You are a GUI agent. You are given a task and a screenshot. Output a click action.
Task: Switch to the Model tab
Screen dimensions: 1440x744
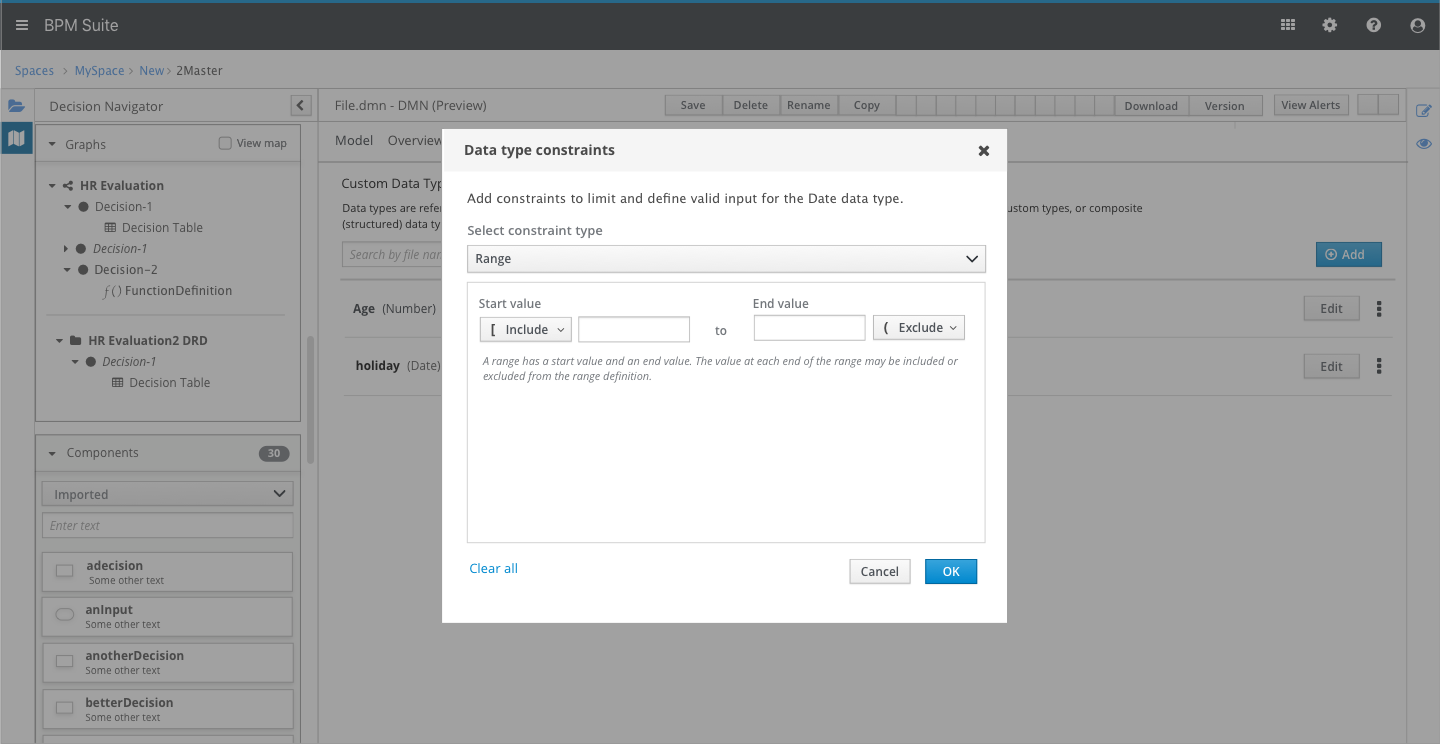pyautogui.click(x=354, y=141)
